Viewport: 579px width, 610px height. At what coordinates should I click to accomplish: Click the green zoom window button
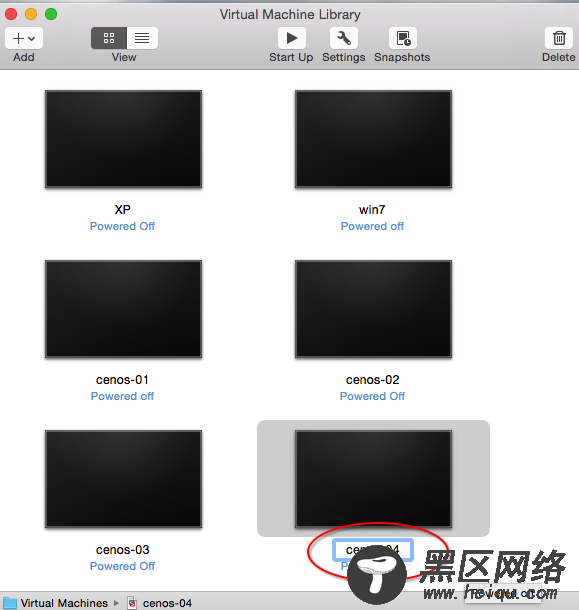click(51, 14)
